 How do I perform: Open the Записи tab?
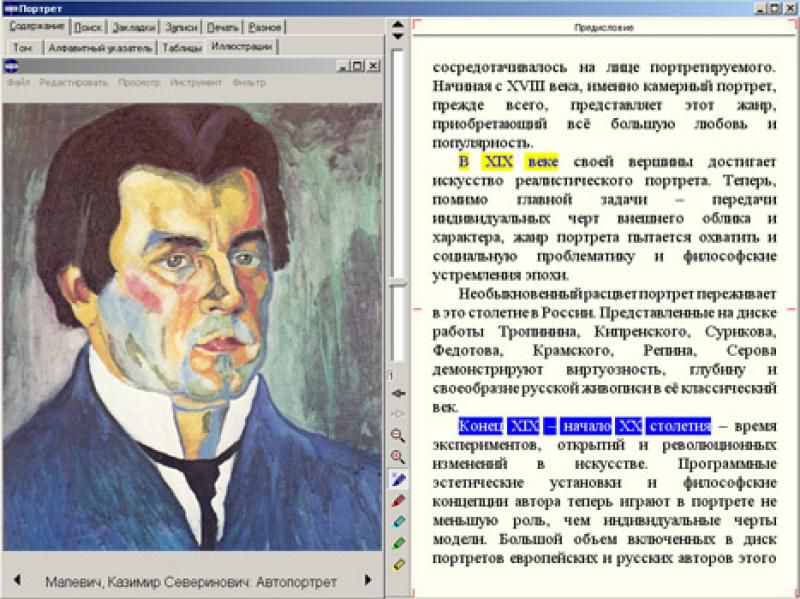[x=182, y=27]
